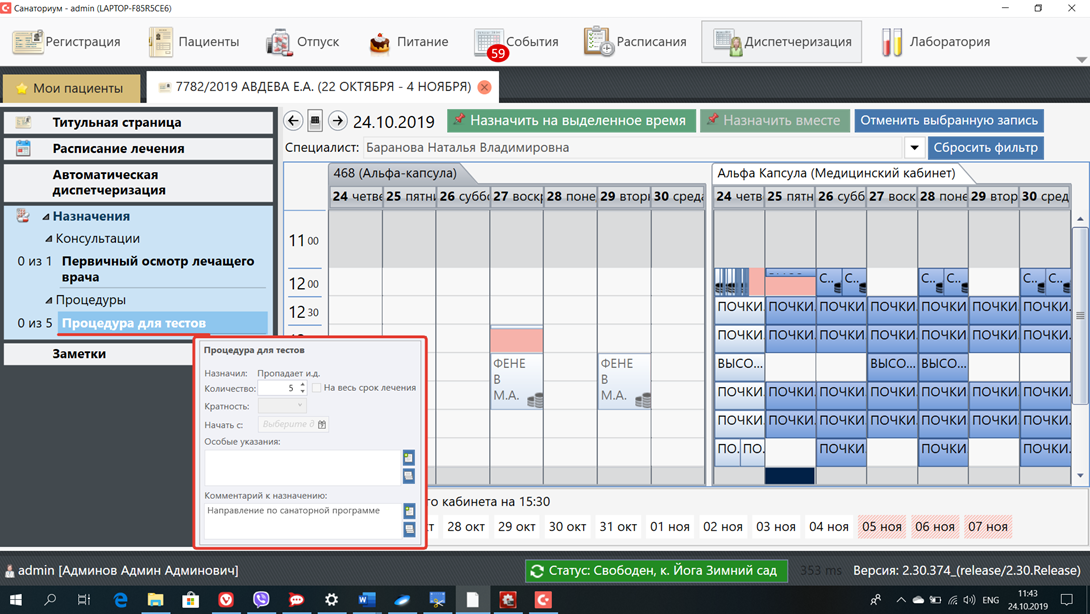Click Назначить на выделенное время button
This screenshot has height=614, width=1090.
tap(571, 120)
